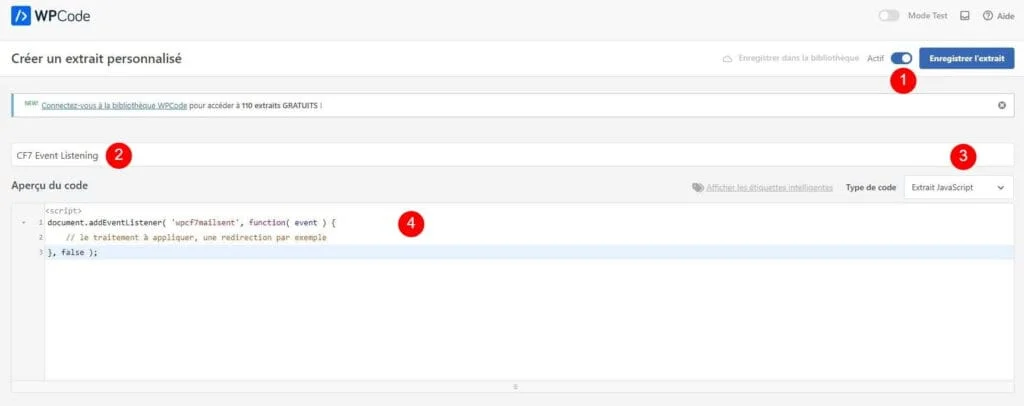Viewport: 1024px width, 406px height.
Task: Collapse code block at line 1
Action: [x=23, y=223]
